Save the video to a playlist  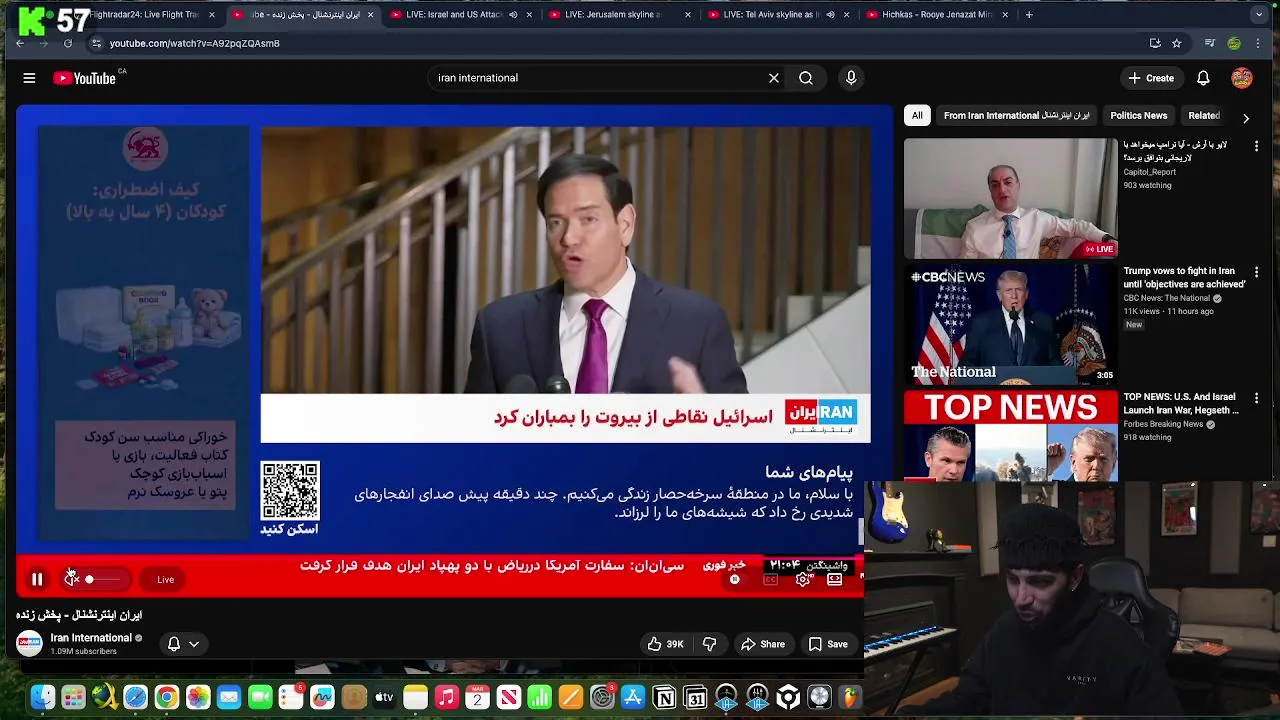click(828, 644)
